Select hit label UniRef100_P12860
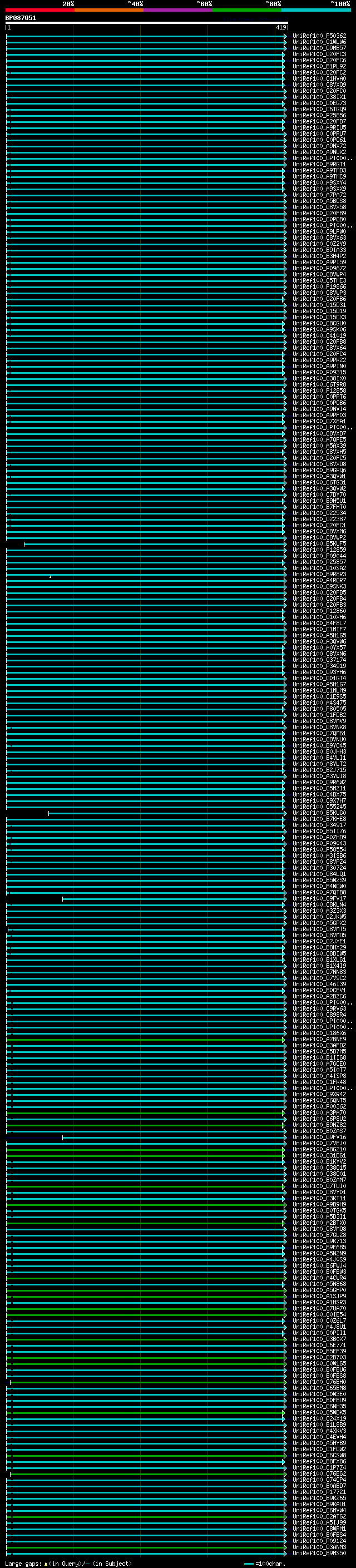The height and width of the screenshot is (1568, 356). (x=319, y=611)
